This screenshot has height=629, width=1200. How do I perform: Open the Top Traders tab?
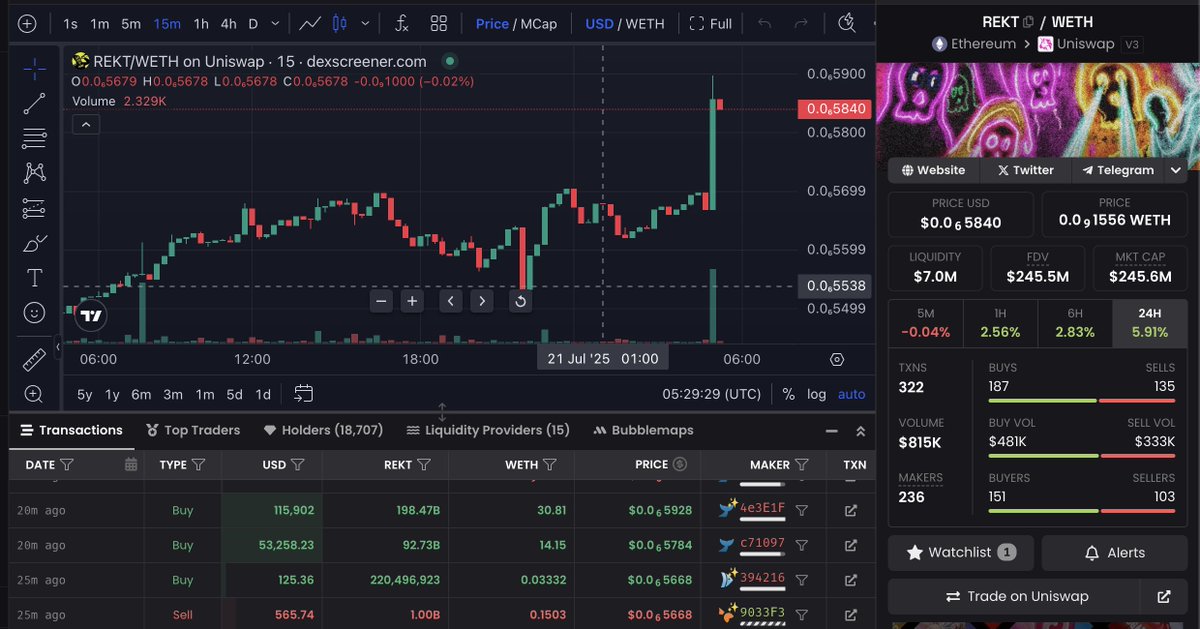point(193,430)
